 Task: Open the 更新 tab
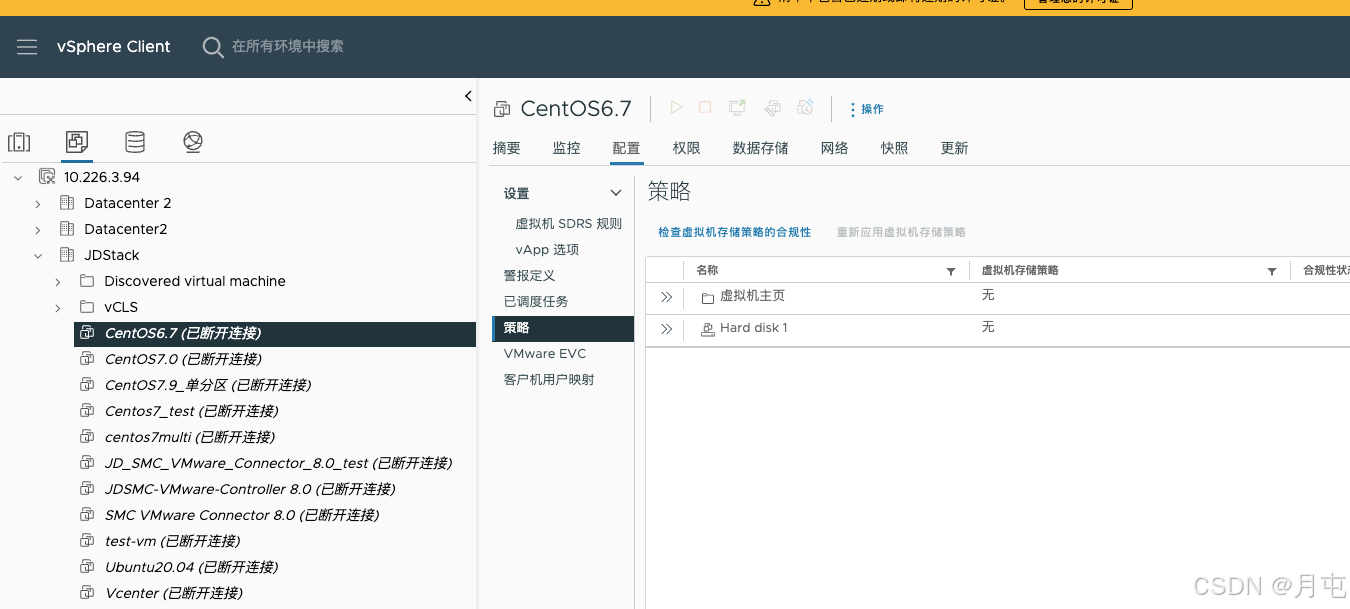954,148
